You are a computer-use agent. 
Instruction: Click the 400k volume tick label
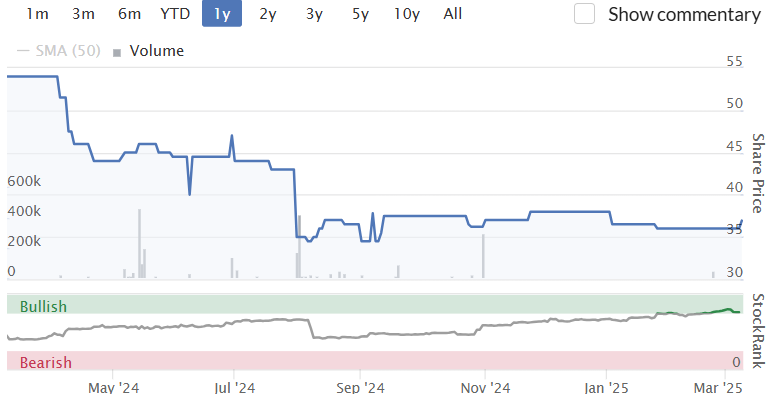24,211
